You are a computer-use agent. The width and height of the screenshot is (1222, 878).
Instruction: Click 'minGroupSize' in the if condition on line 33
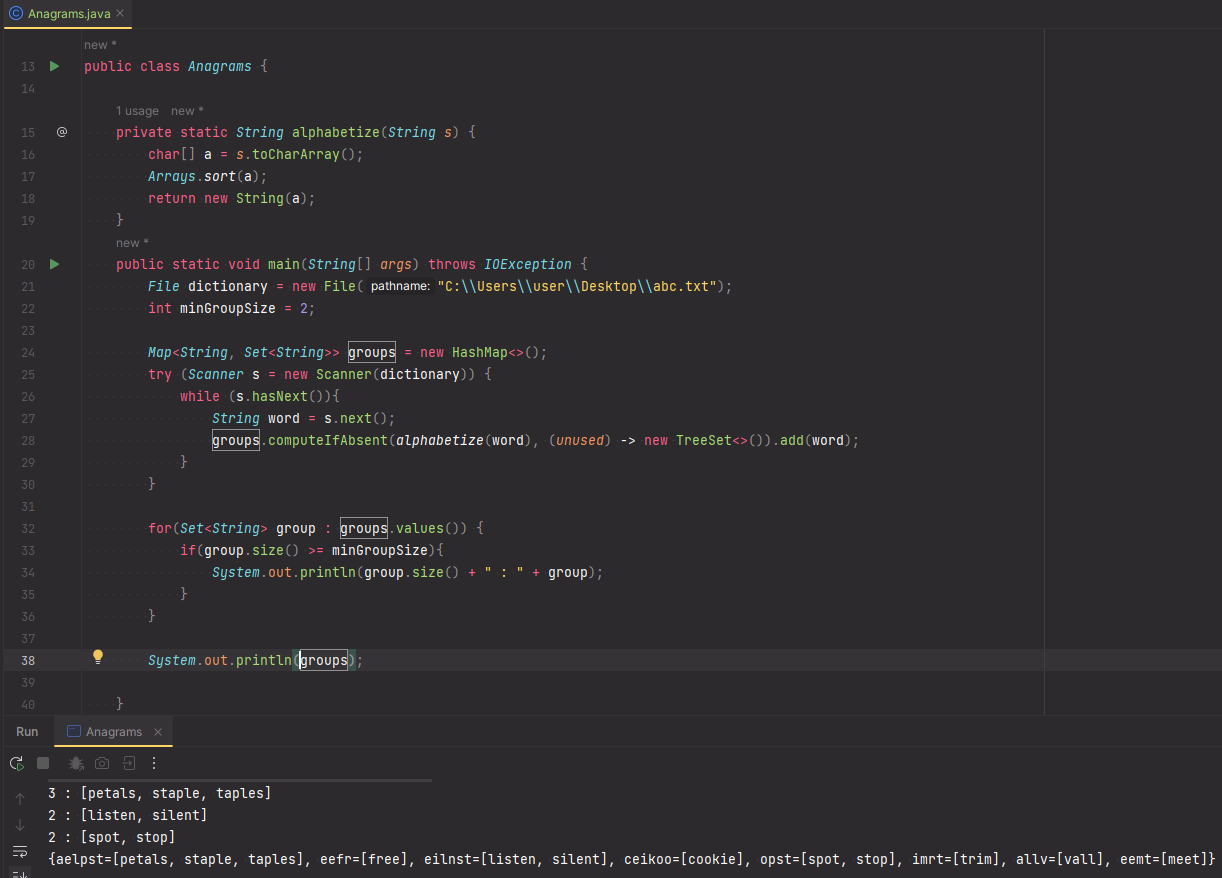tap(380, 550)
